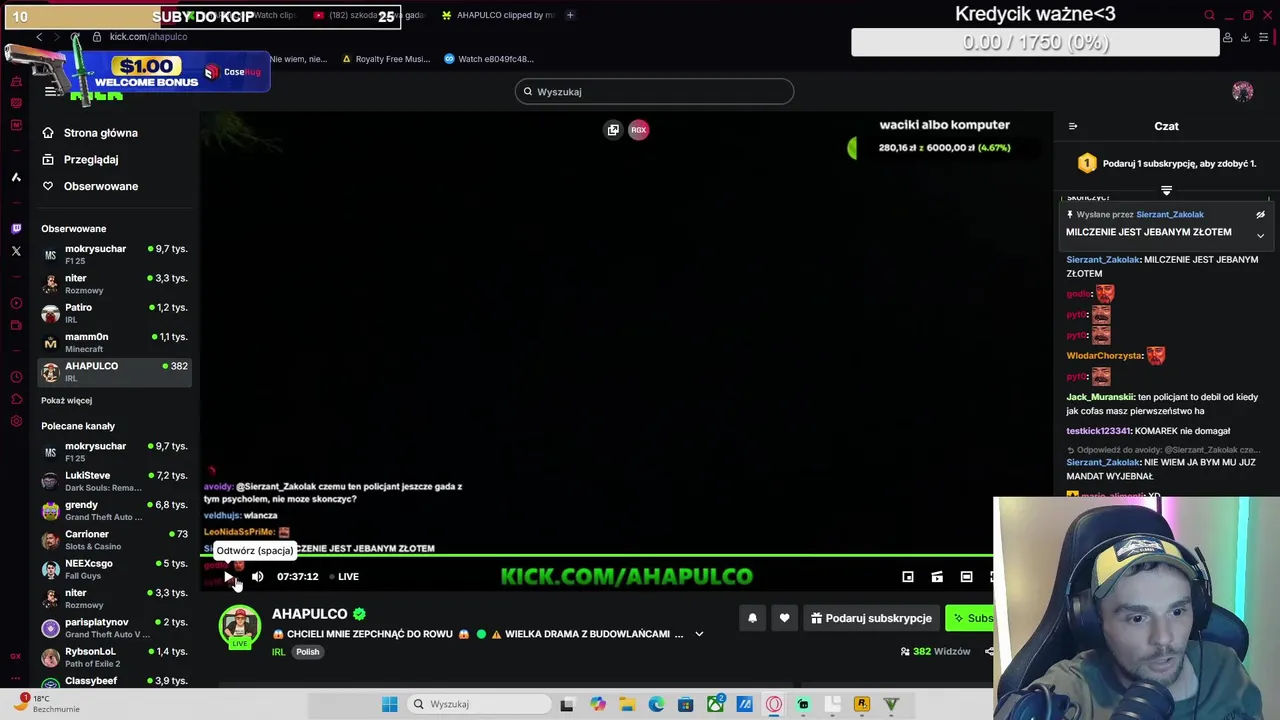This screenshot has width=1280, height=720.
Task: Toggle follow heart for AHAPULCO
Action: pyautogui.click(x=784, y=618)
